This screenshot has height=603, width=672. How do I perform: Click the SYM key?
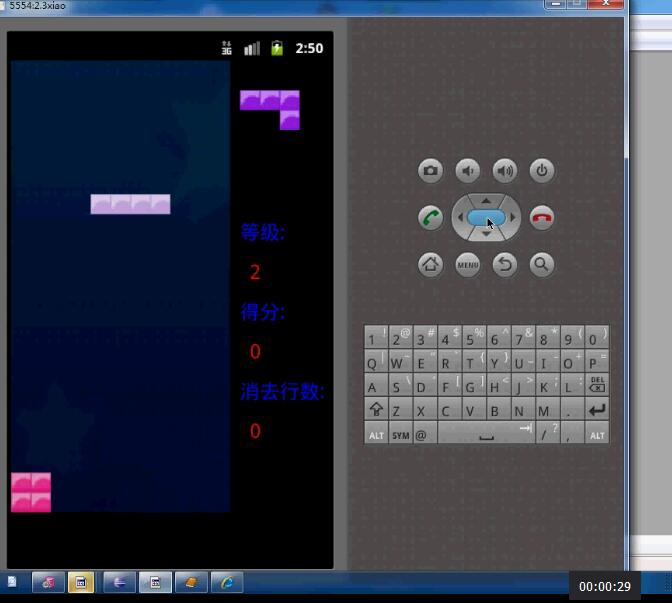401,434
